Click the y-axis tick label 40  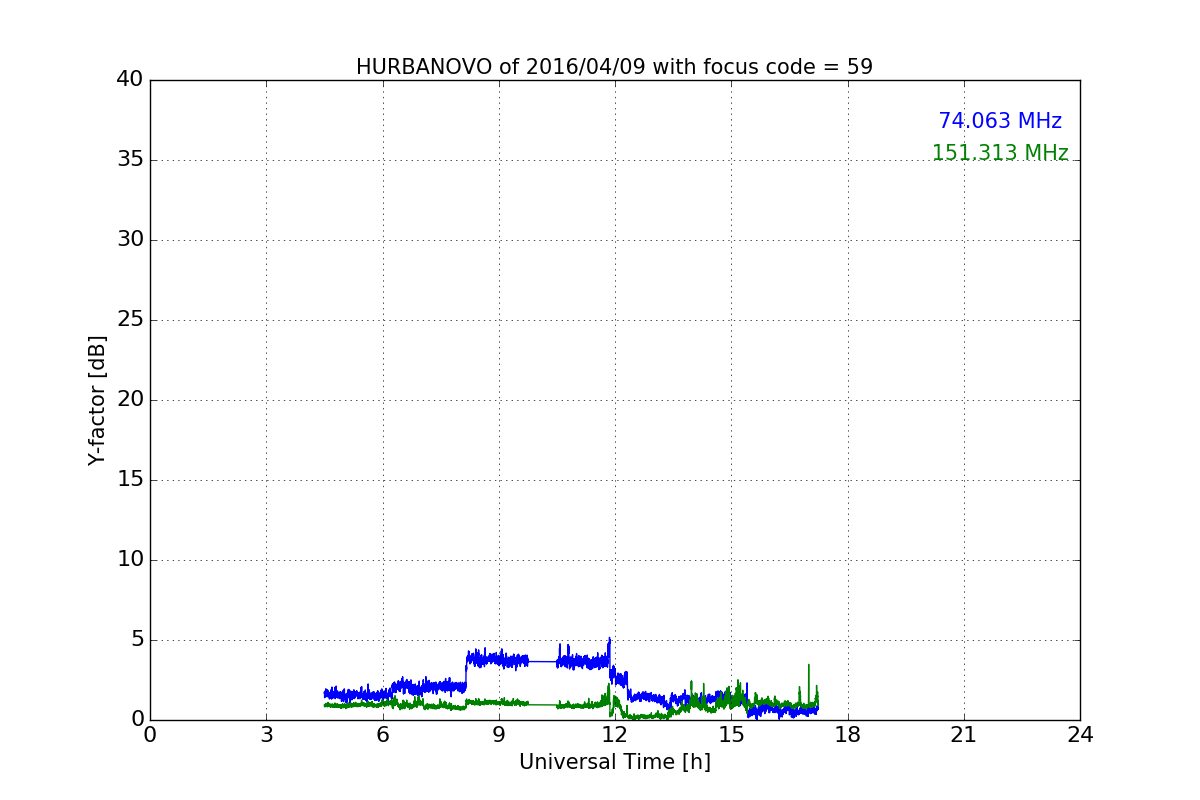point(130,80)
